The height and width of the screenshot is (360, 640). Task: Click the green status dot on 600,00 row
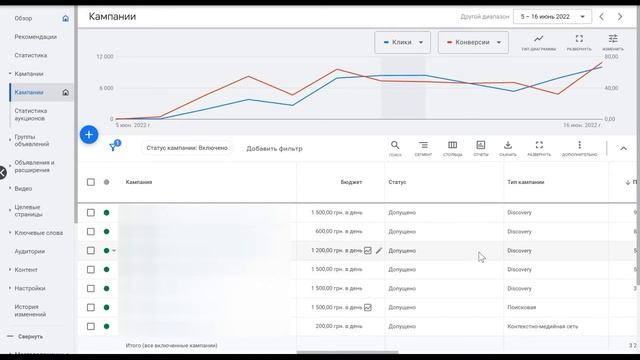[x=107, y=232]
